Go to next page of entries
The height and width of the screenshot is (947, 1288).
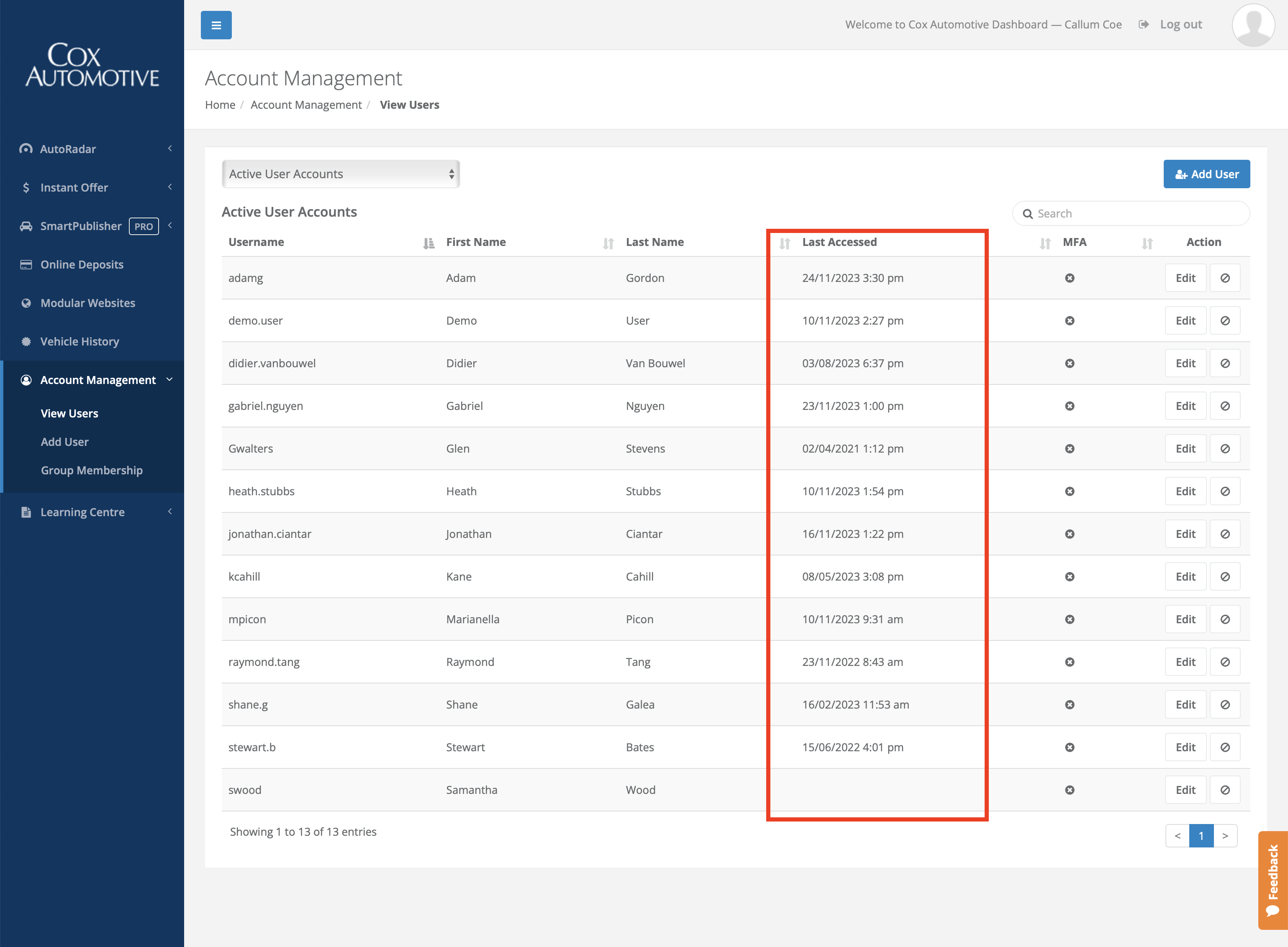[x=1225, y=836]
